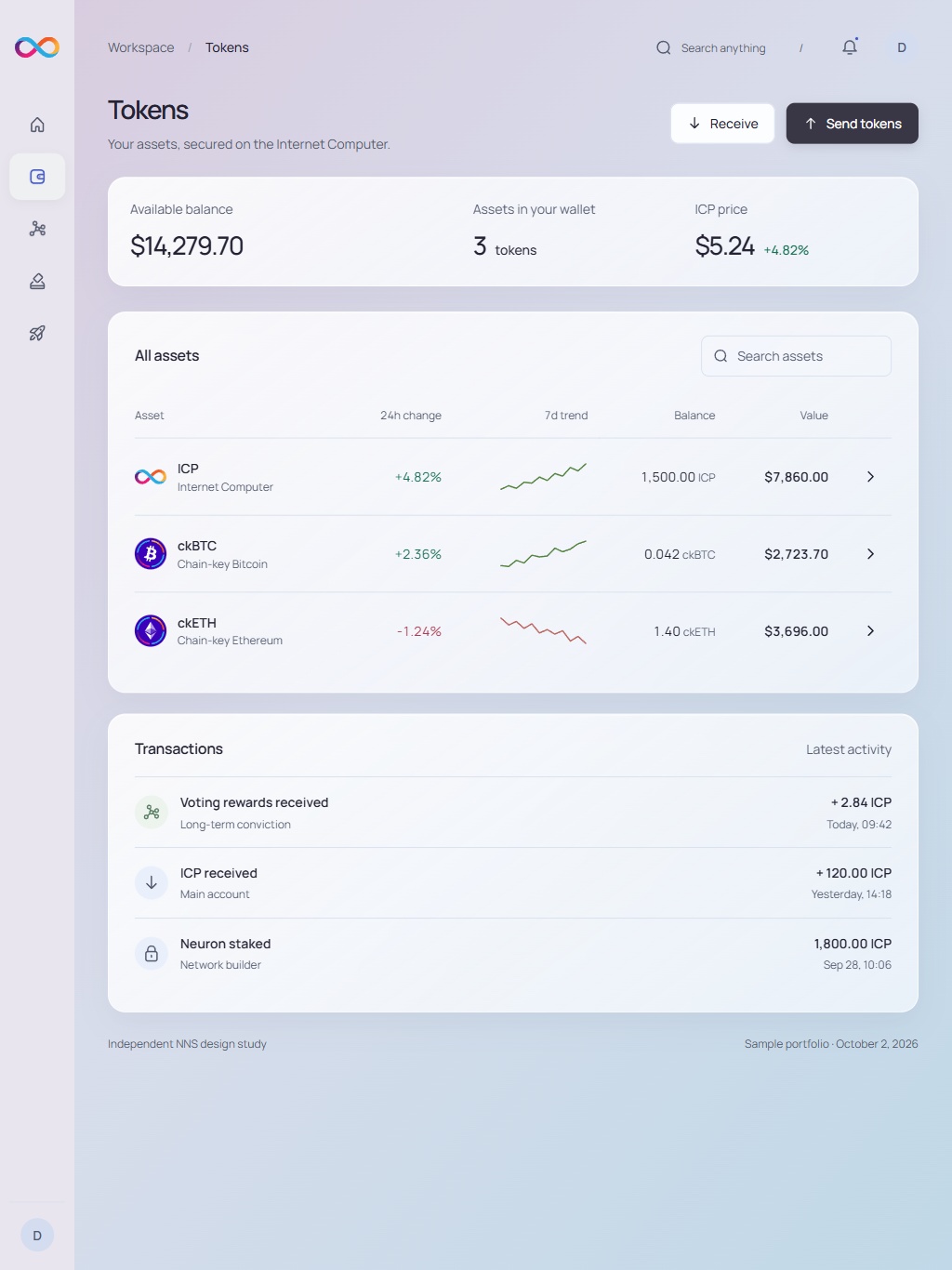Screen dimensions: 952x1270
Task: Open the Voting rewards received transaction
Action: (254, 802)
